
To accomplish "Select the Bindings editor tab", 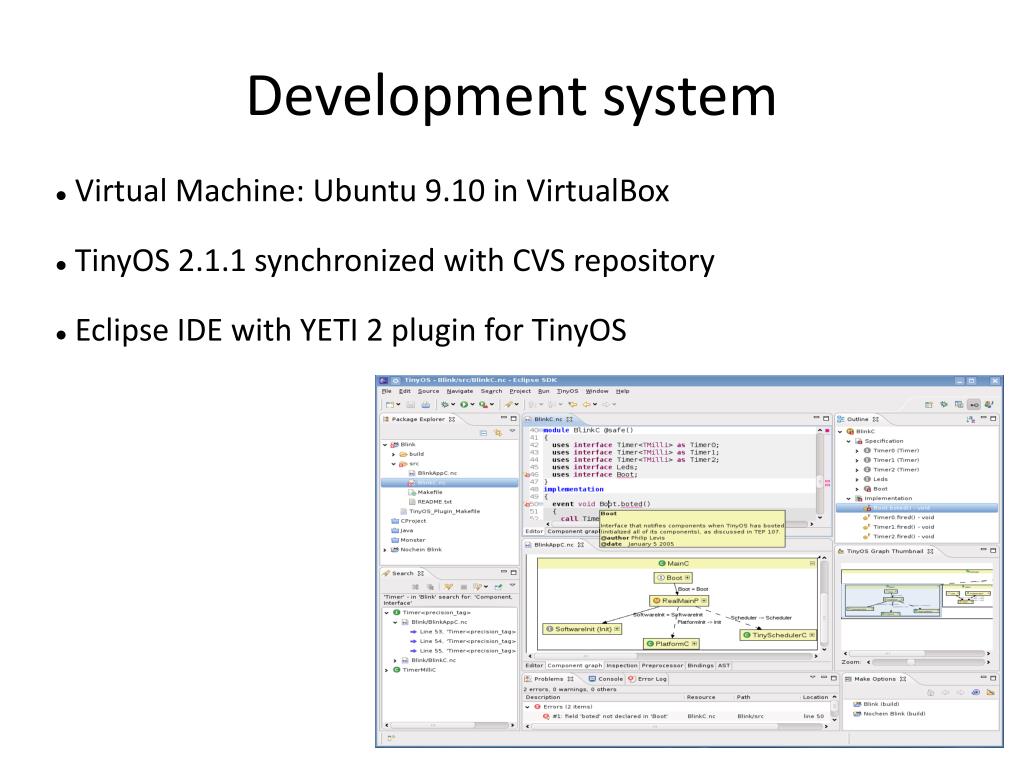I will pyautogui.click(x=700, y=665).
